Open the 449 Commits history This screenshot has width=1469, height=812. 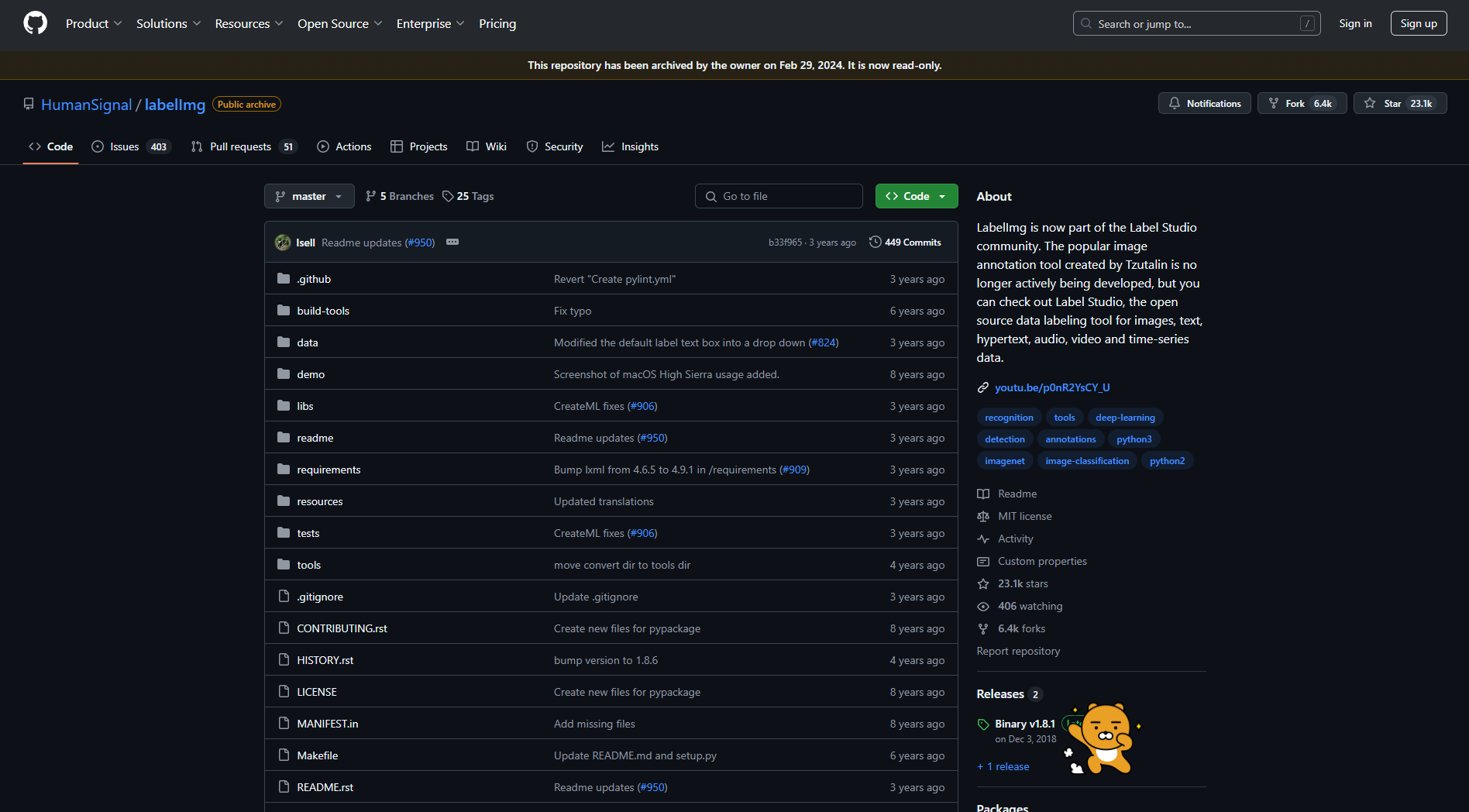905,243
